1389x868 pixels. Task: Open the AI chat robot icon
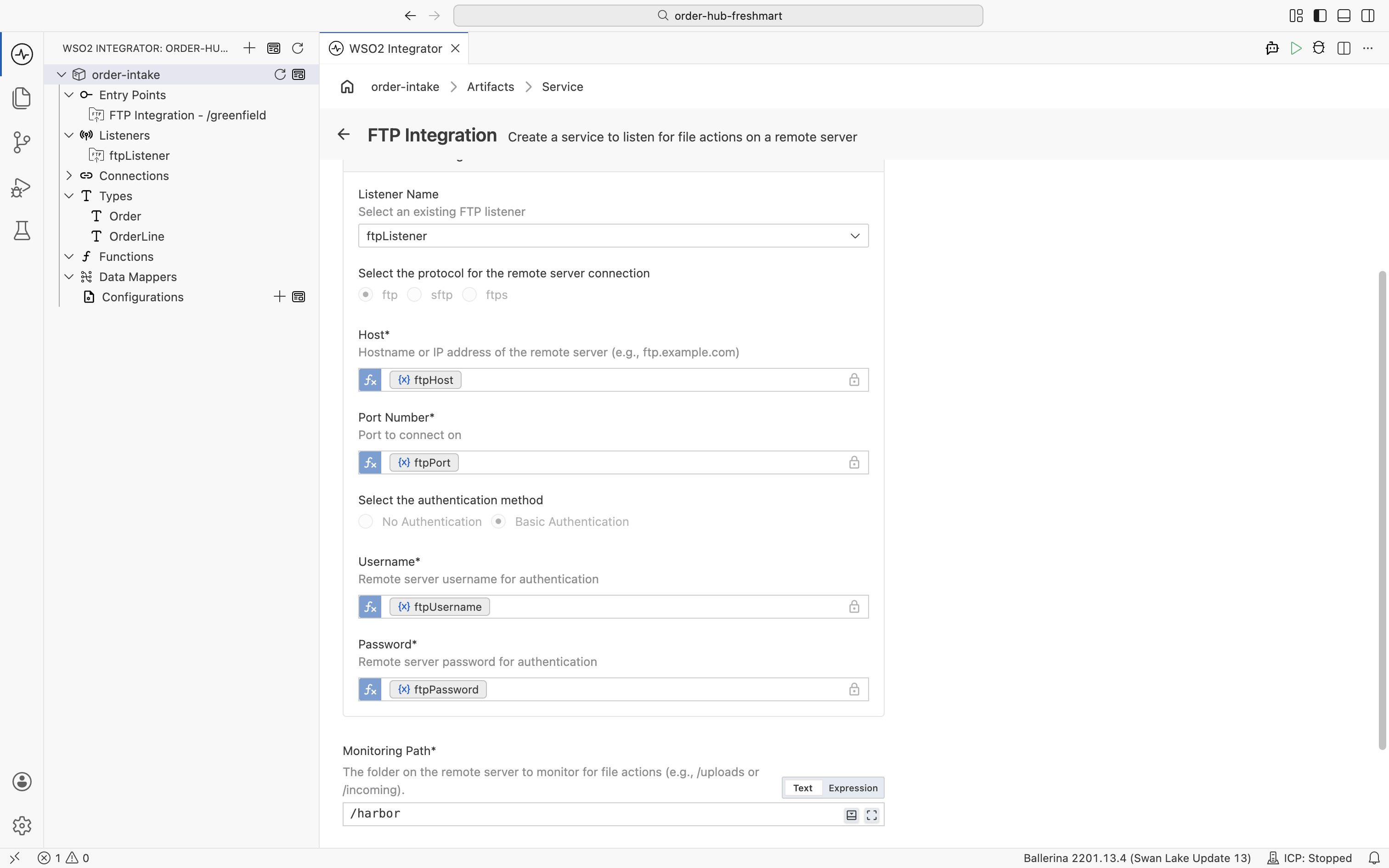tap(1272, 48)
